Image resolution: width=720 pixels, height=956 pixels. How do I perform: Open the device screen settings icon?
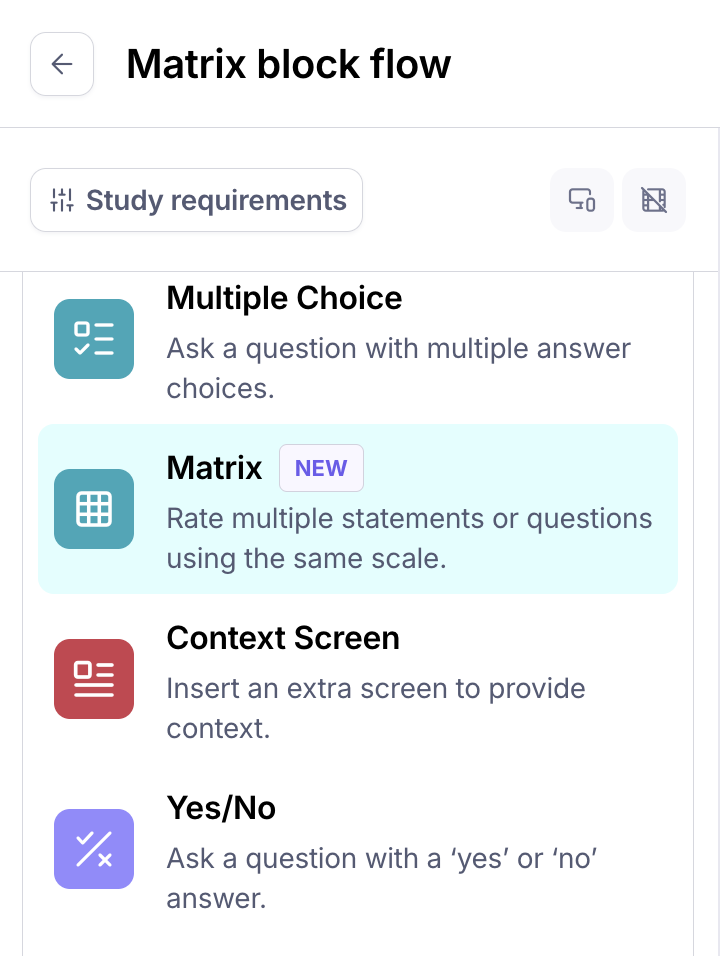582,200
